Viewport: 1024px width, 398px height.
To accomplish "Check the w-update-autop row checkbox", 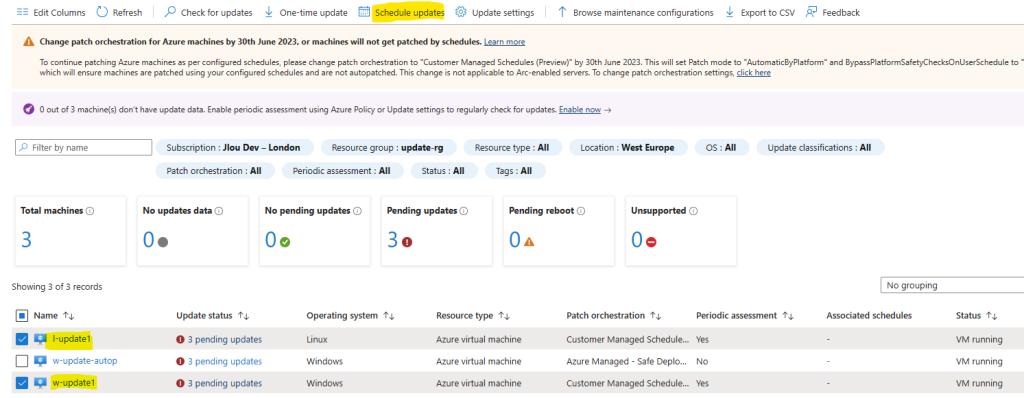I will point(22,361).
